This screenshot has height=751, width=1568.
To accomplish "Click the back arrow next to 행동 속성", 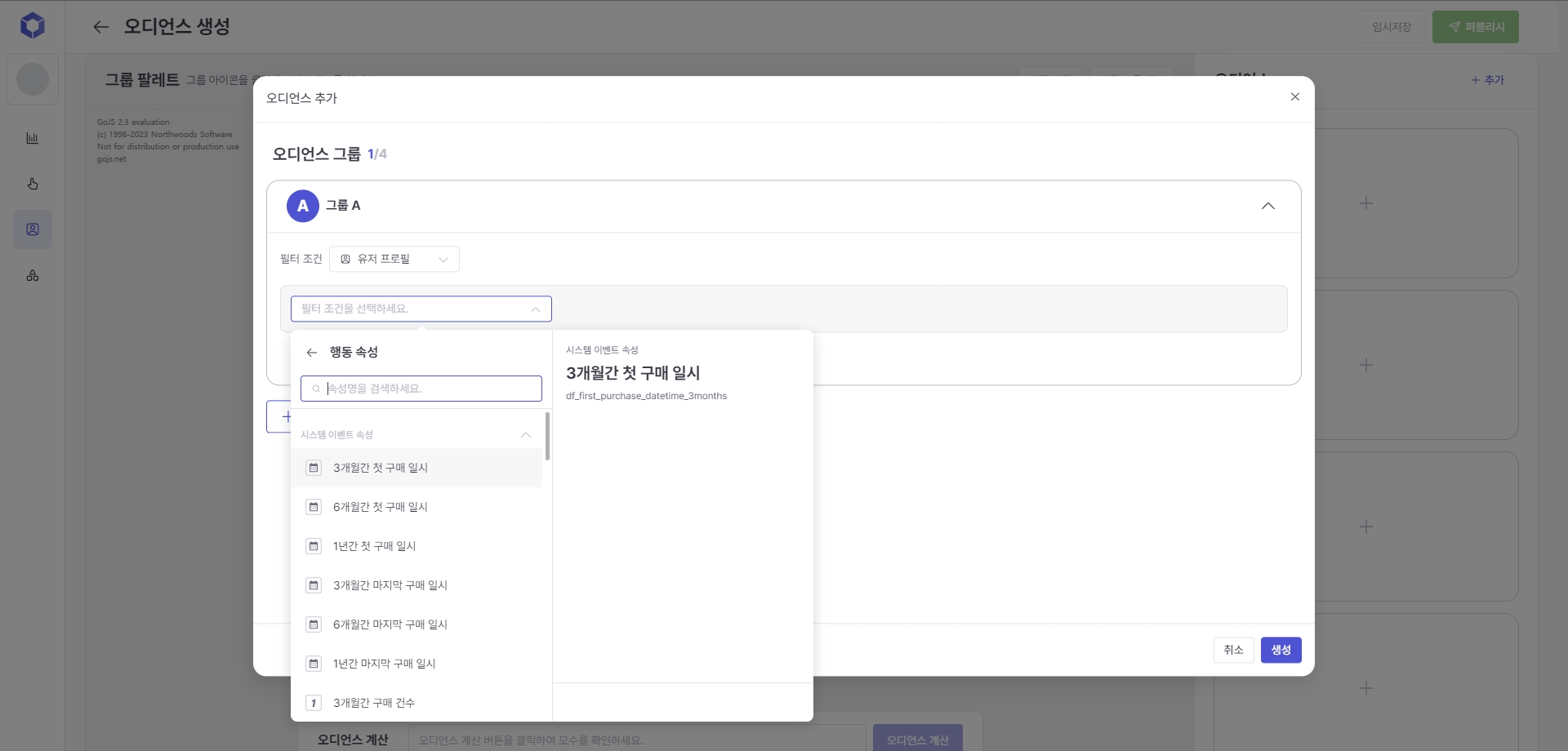I will click(x=311, y=353).
